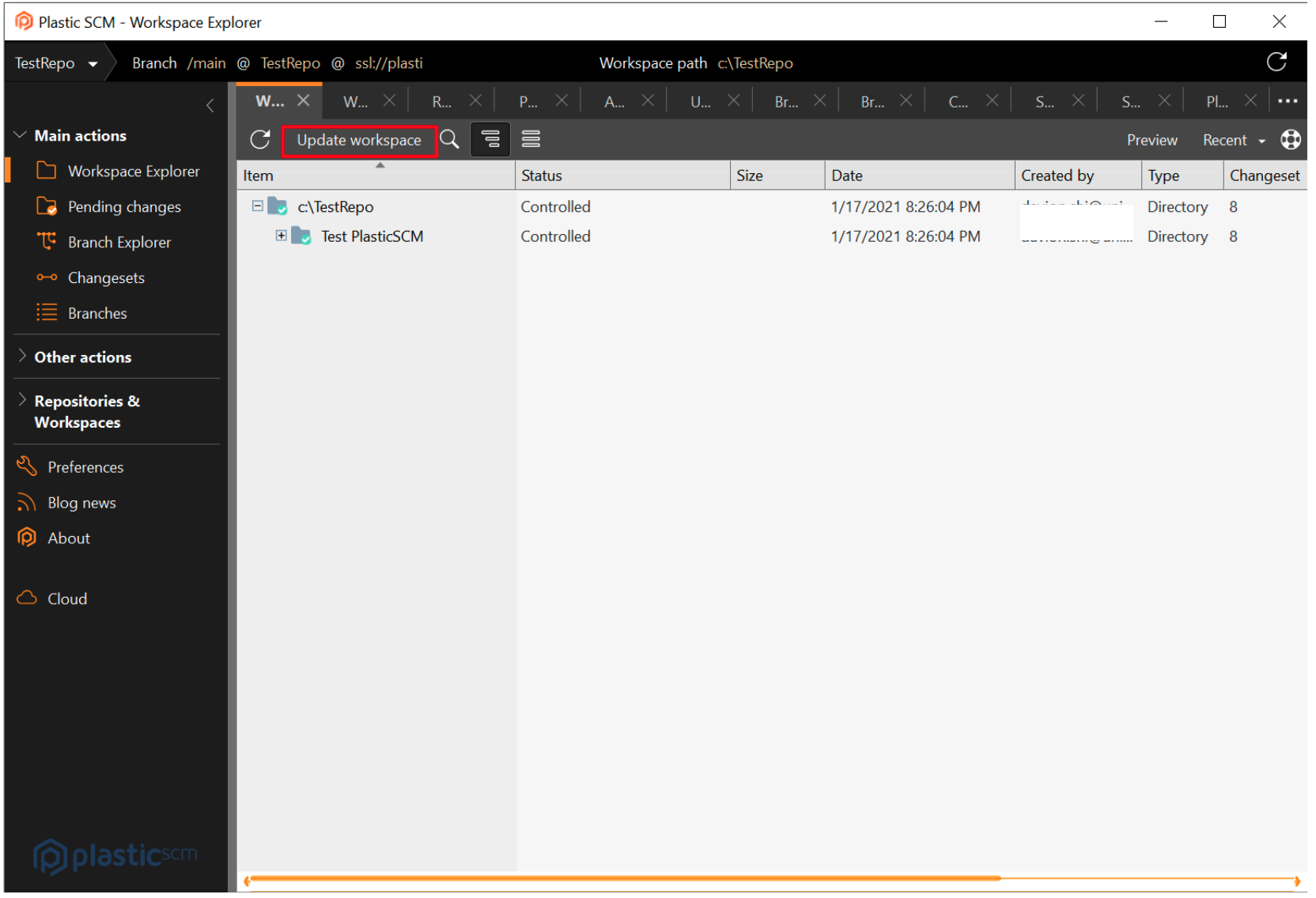Click the orange horizontal scrollbar thumb
The width and height of the screenshot is (1316, 898).
(x=625, y=879)
